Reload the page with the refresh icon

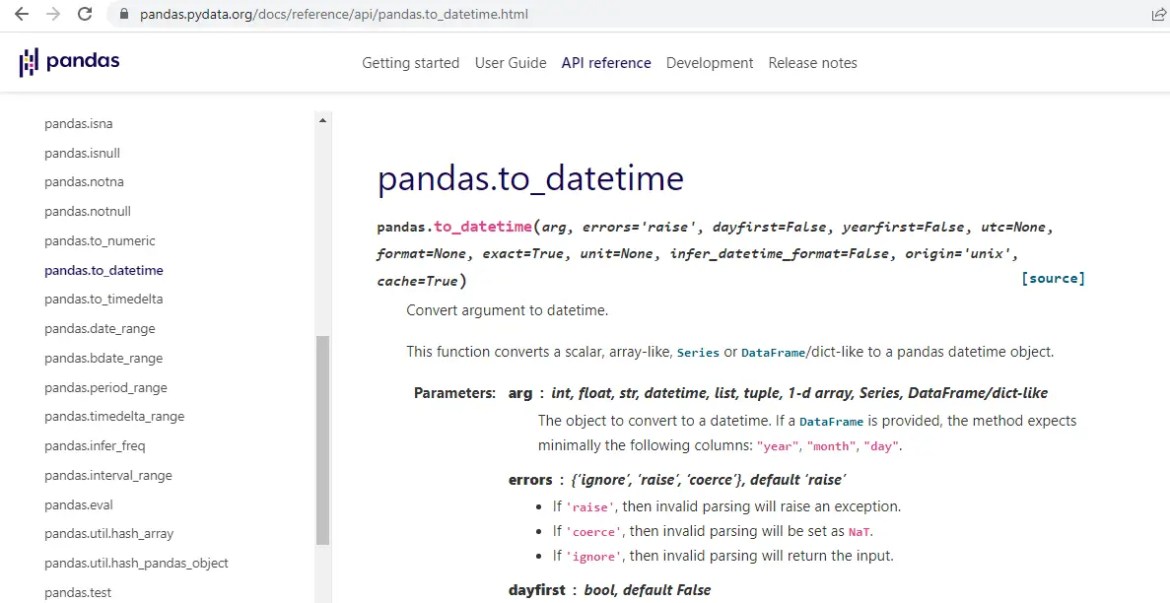point(85,14)
